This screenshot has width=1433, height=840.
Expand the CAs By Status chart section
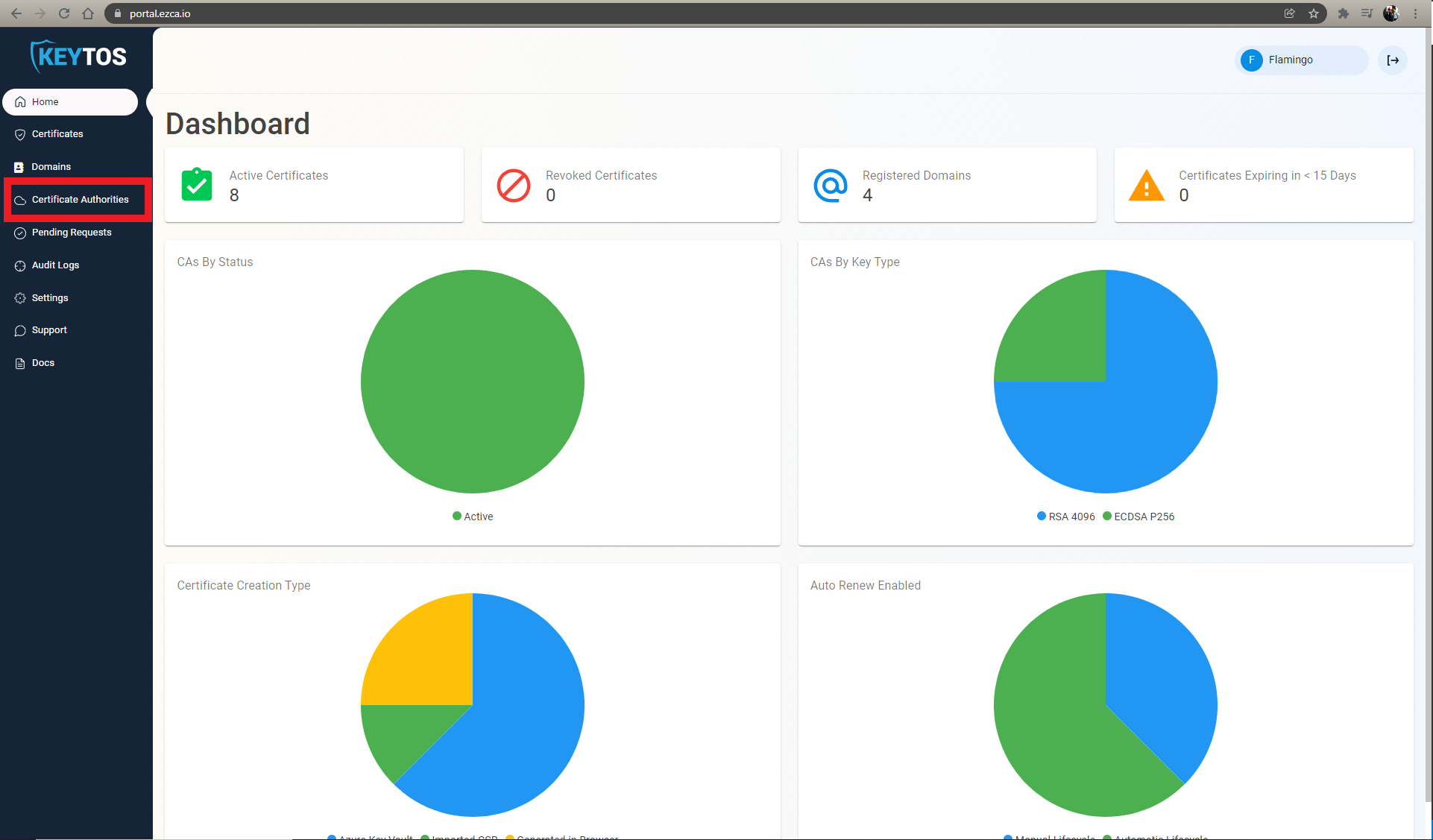pos(214,262)
